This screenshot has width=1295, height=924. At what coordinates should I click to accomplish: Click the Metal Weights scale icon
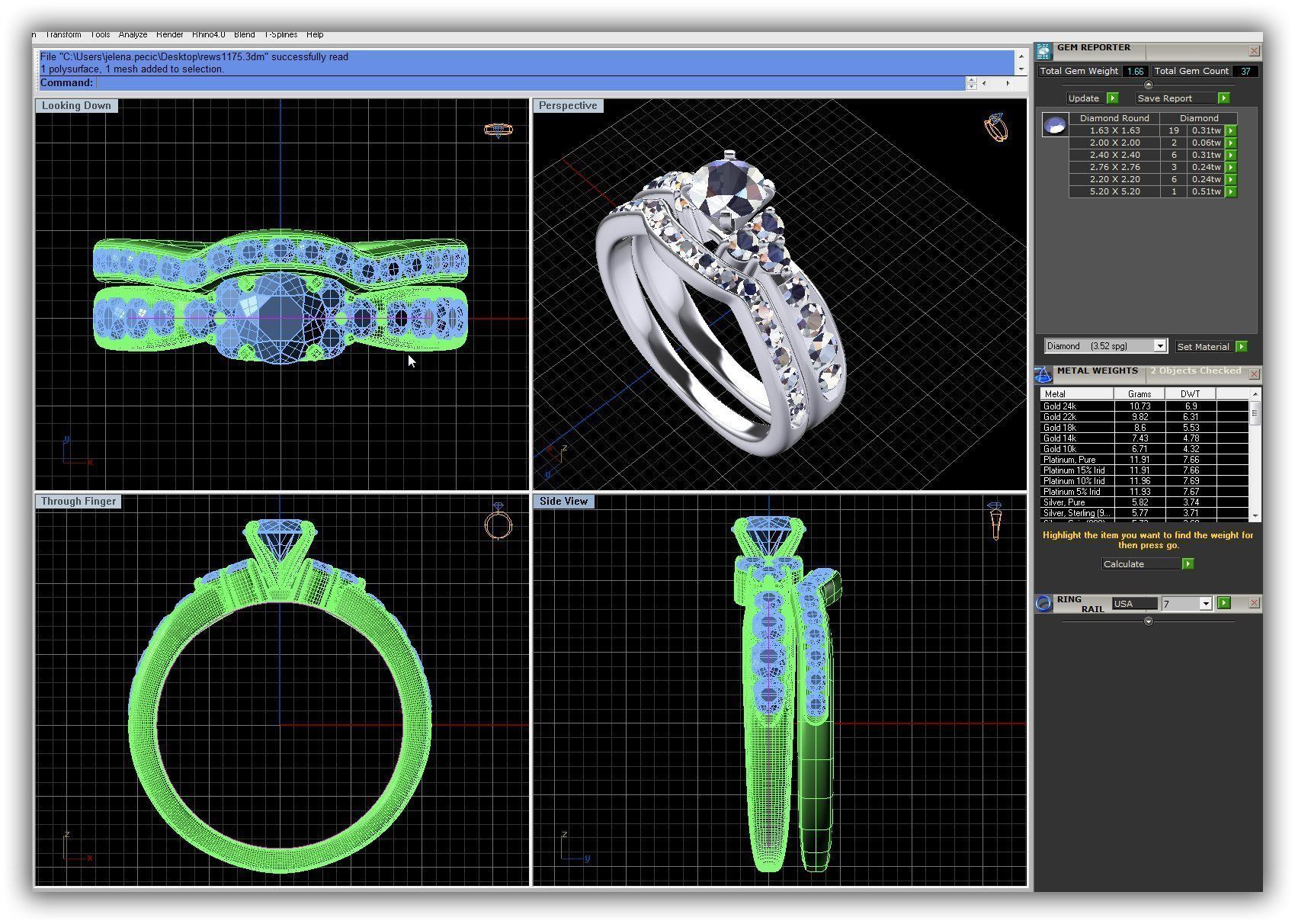click(1043, 374)
